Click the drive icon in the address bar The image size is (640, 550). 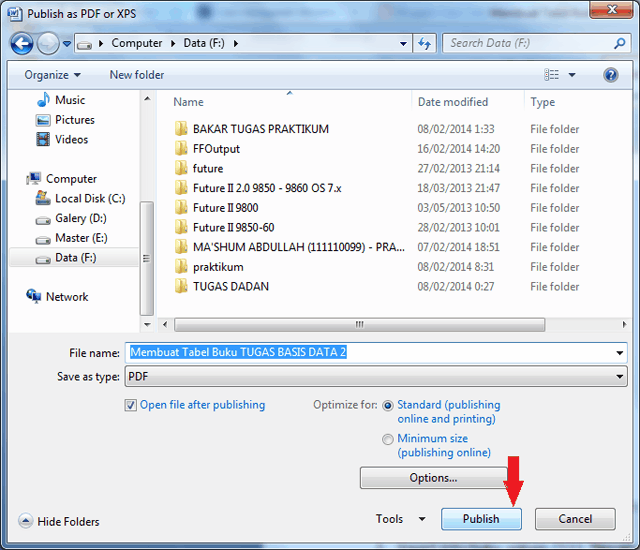(x=84, y=44)
